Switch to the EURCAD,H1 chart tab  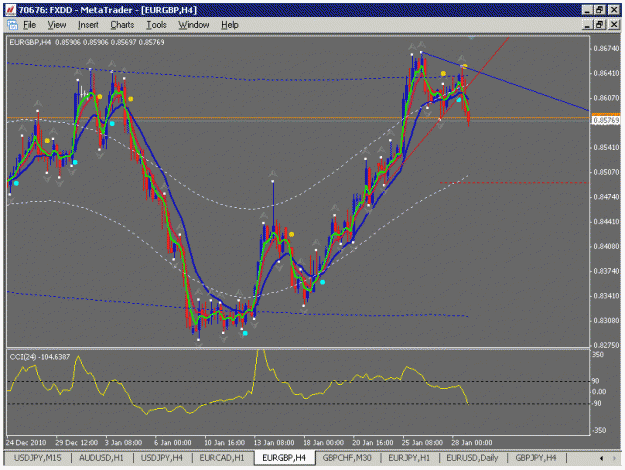click(x=222, y=458)
